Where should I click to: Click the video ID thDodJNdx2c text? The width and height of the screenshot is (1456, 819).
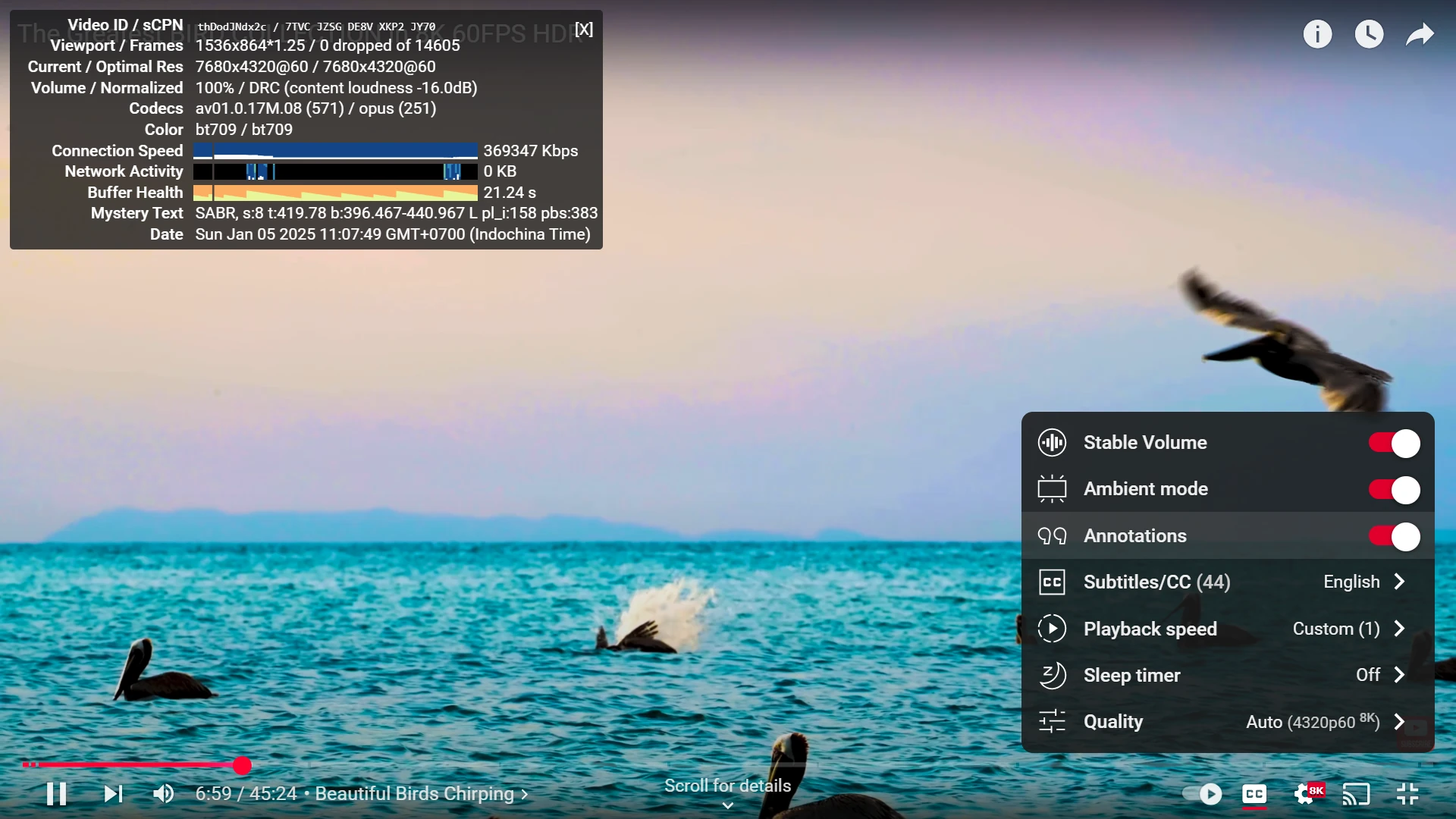[x=232, y=27]
